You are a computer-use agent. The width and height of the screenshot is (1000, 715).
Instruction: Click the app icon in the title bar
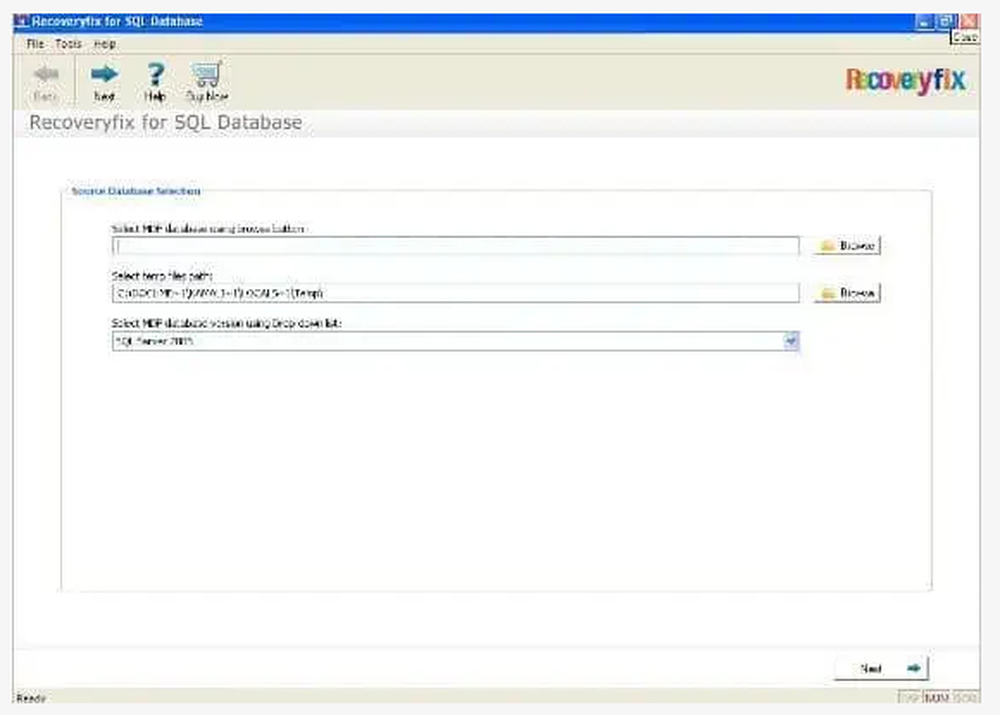(x=22, y=22)
